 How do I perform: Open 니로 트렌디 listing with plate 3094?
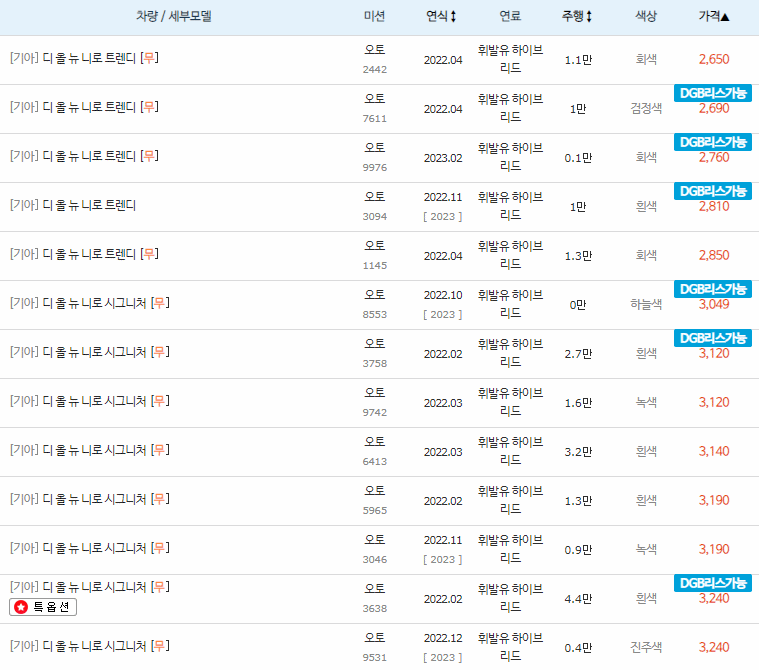coord(73,205)
